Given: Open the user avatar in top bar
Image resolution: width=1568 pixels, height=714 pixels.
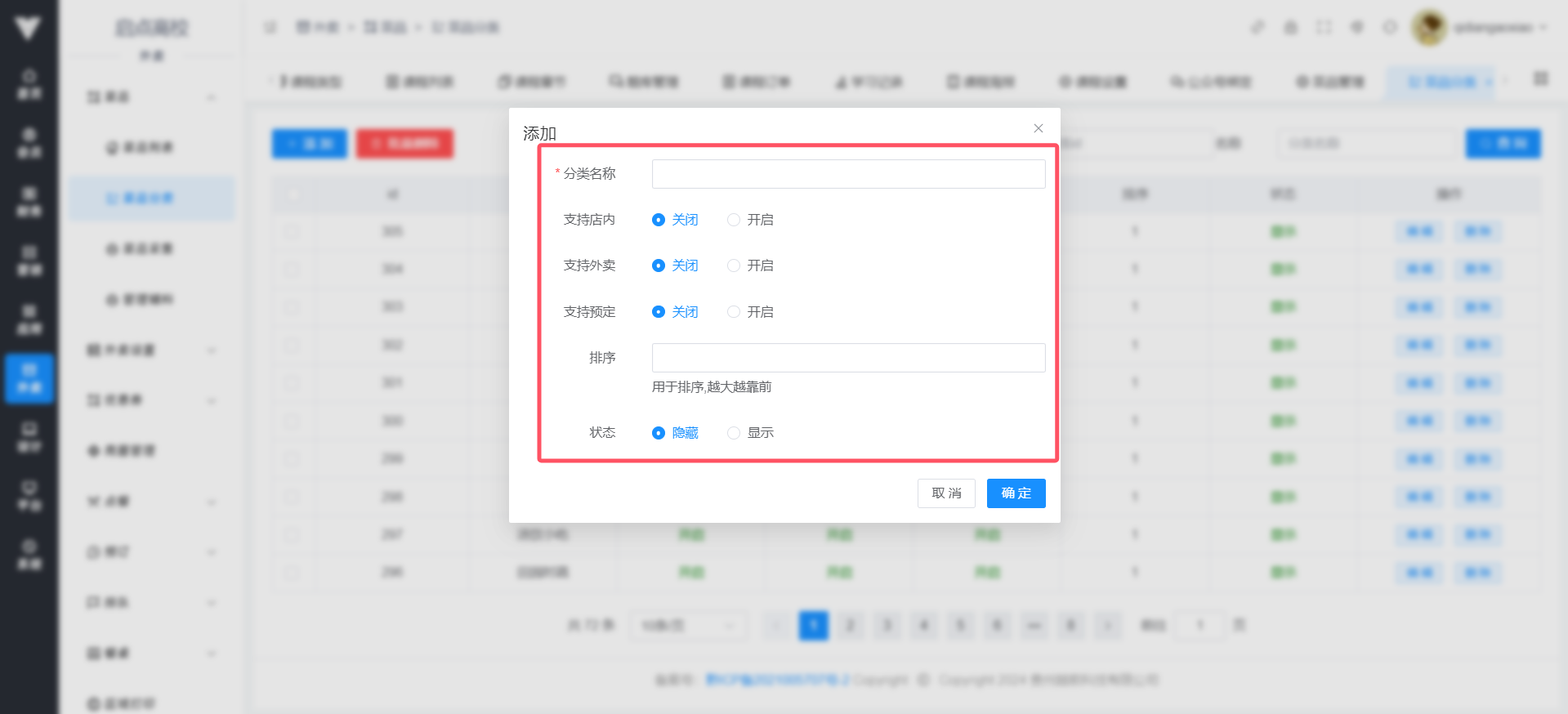Looking at the screenshot, I should pos(1429,28).
